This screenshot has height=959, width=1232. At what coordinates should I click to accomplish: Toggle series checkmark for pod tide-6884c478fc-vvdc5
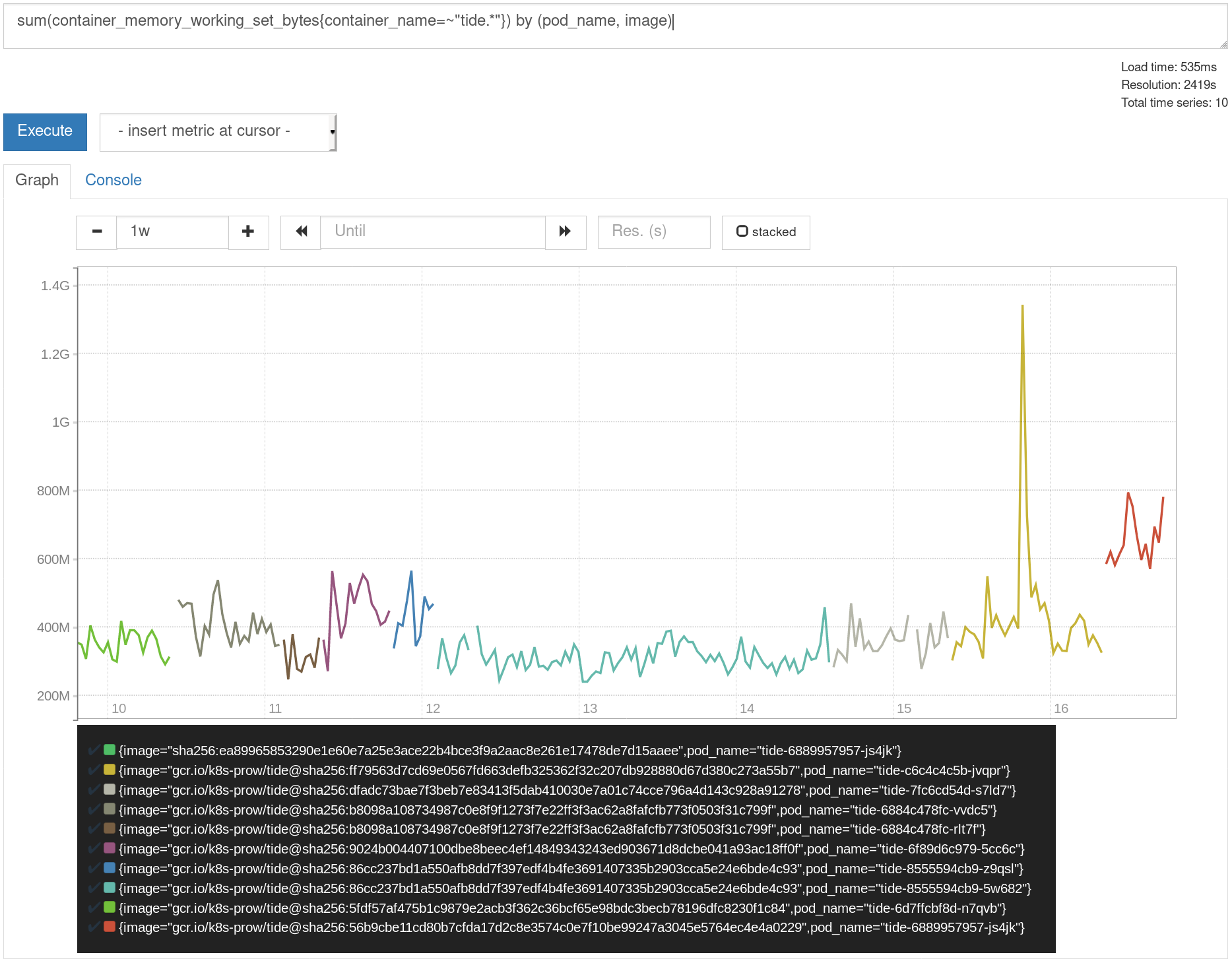point(94,809)
